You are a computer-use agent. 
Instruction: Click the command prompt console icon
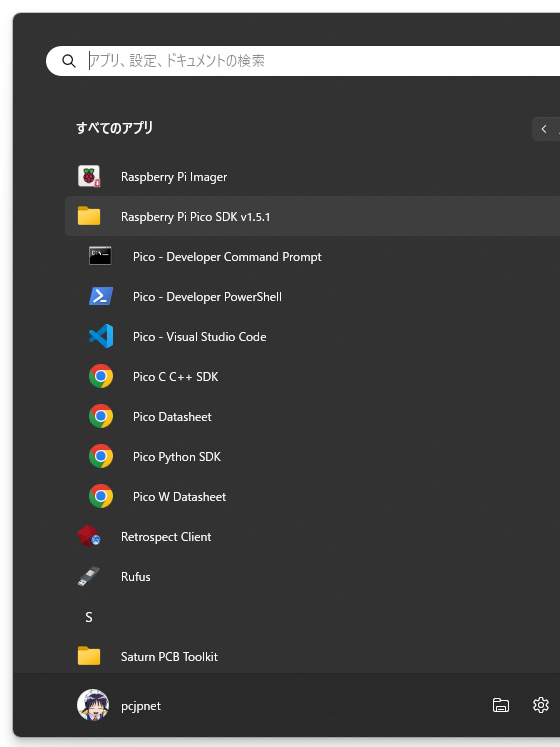(x=101, y=256)
